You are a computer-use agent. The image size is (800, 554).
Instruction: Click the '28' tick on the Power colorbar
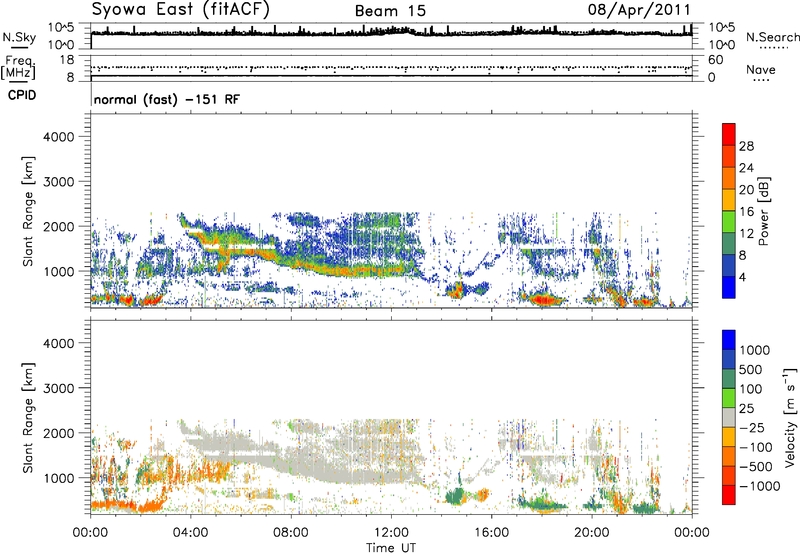click(x=746, y=146)
